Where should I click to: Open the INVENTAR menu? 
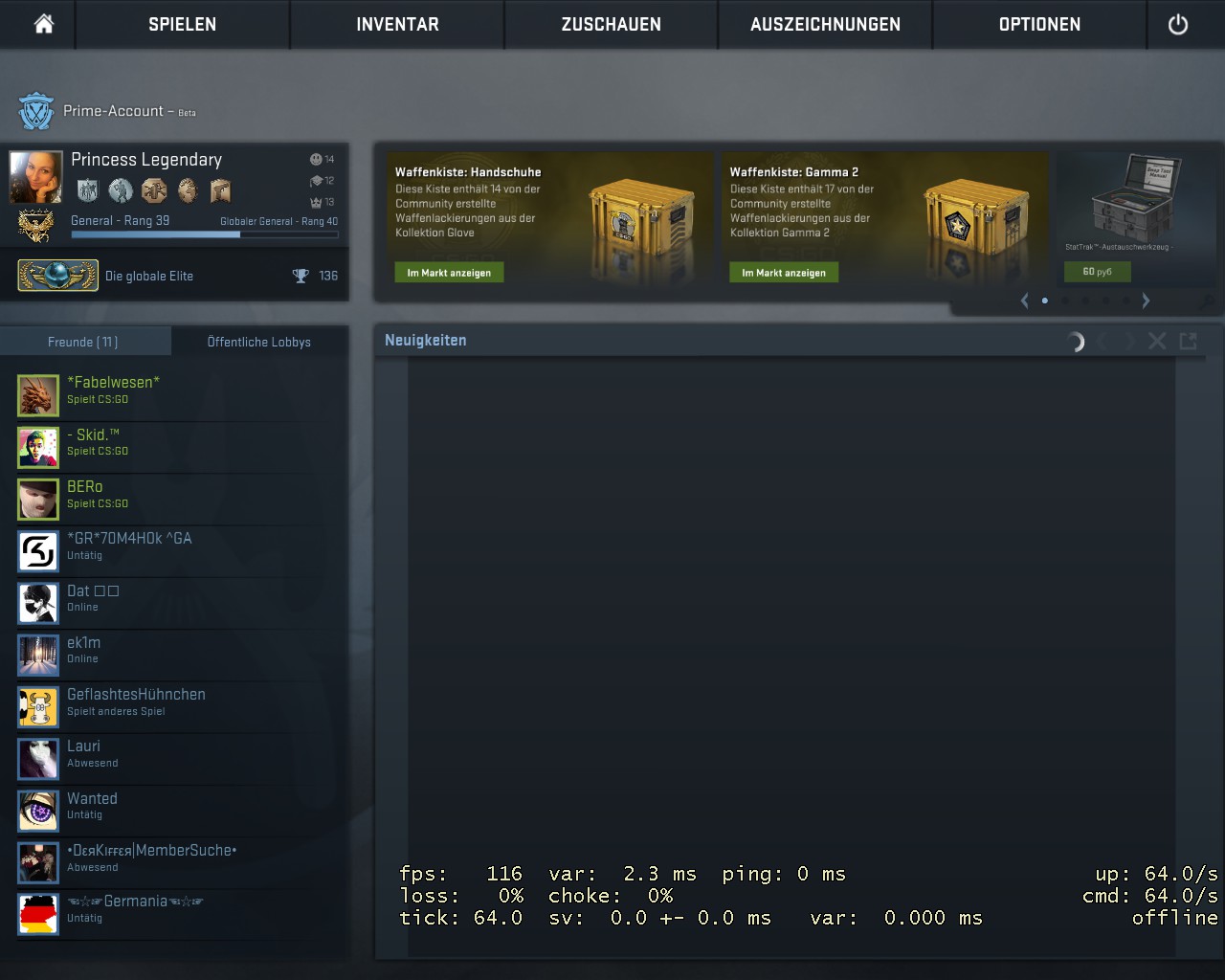pyautogui.click(x=397, y=24)
